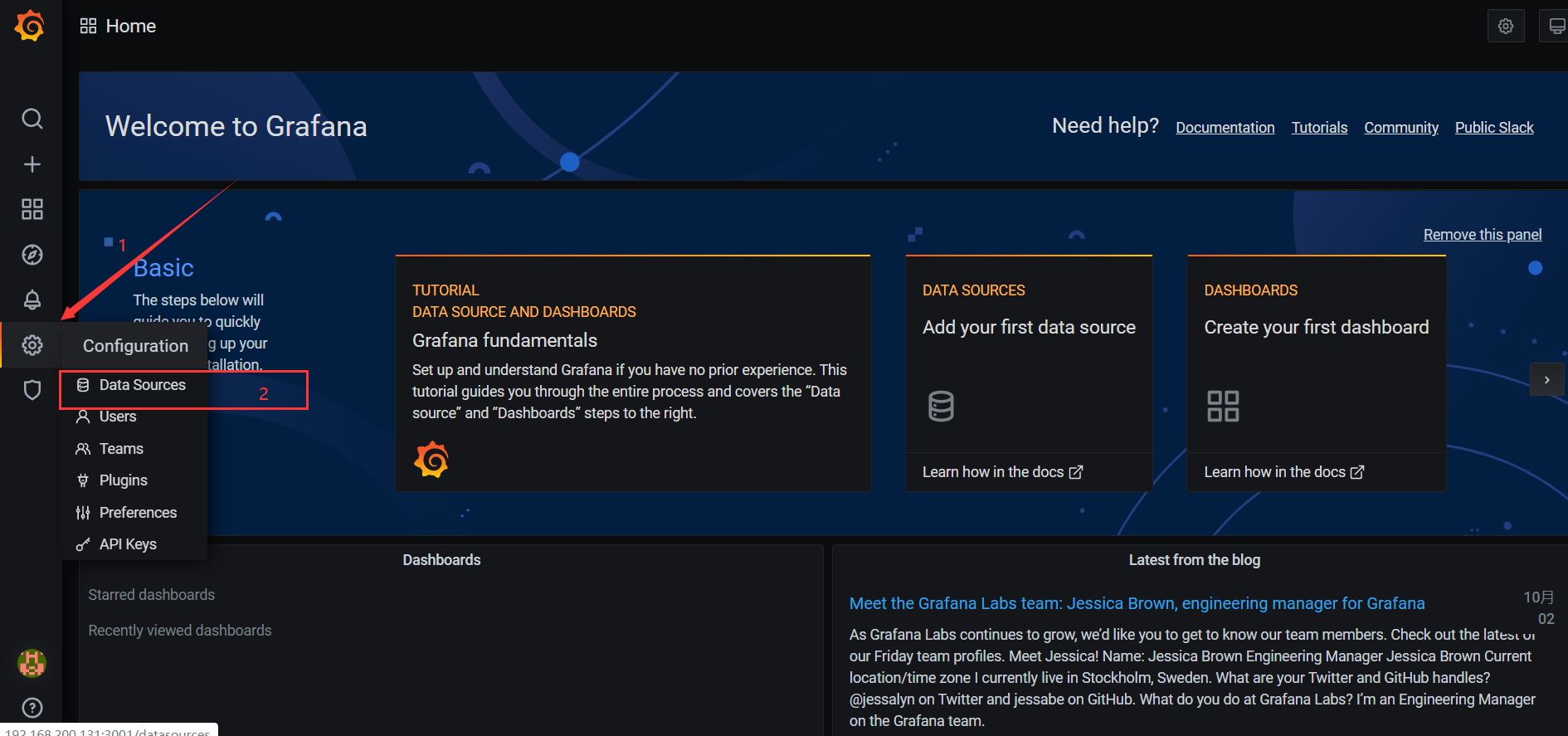Open the Public Slack link

[x=1493, y=128]
